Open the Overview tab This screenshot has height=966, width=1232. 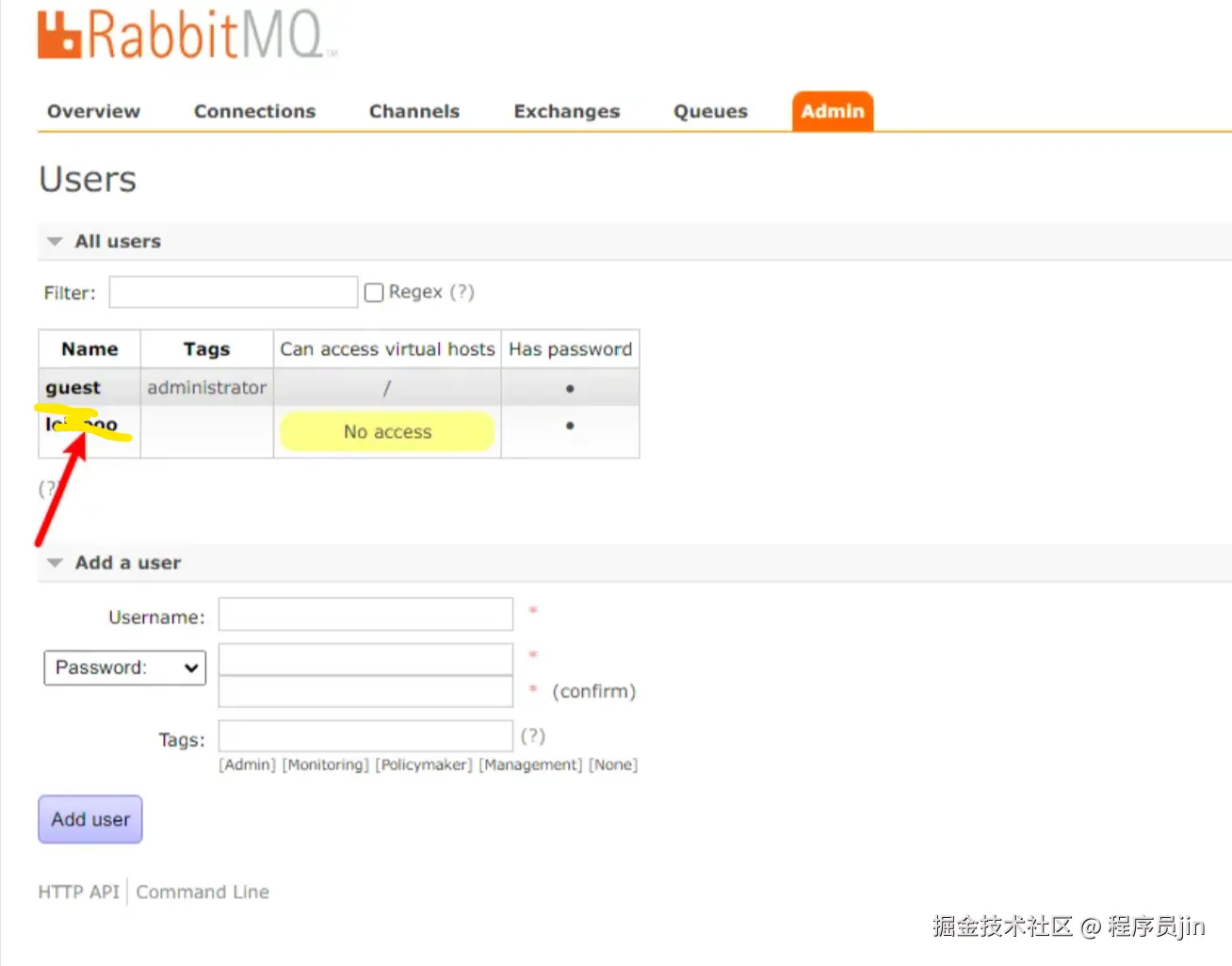pos(93,111)
